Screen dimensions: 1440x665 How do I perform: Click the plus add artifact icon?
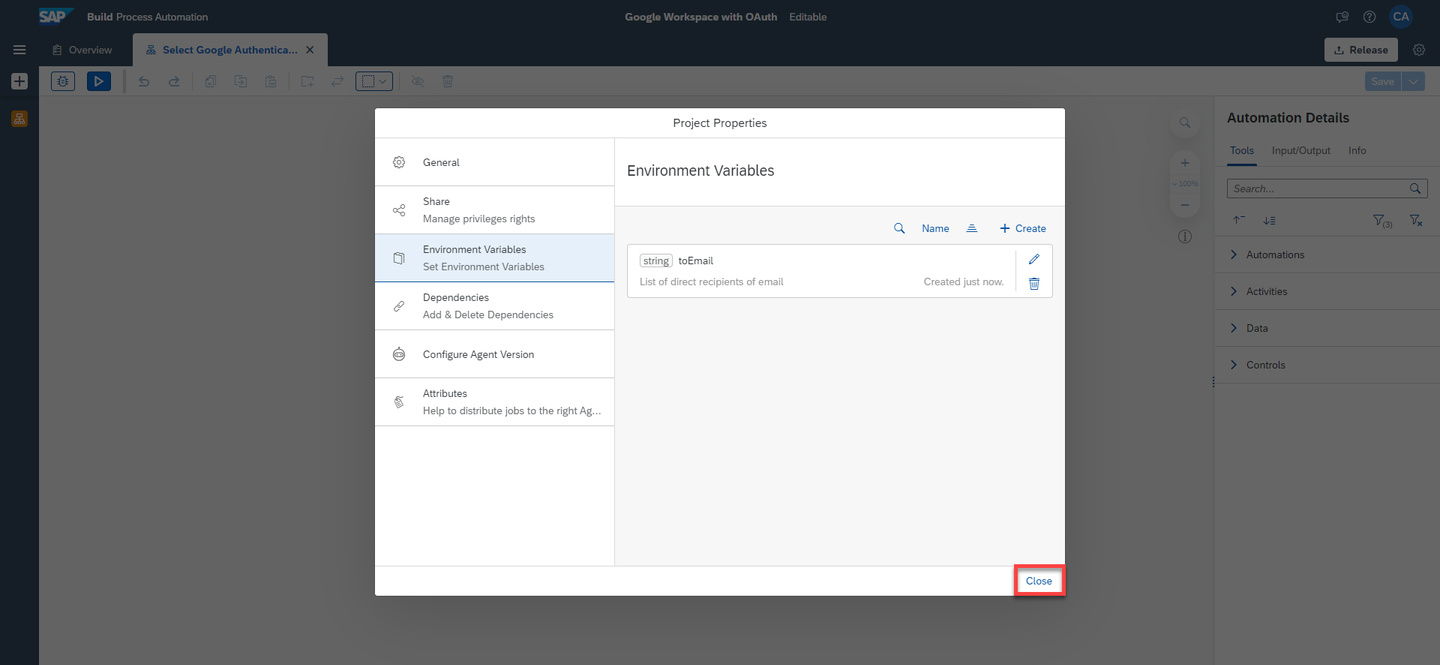pyautogui.click(x=19, y=82)
